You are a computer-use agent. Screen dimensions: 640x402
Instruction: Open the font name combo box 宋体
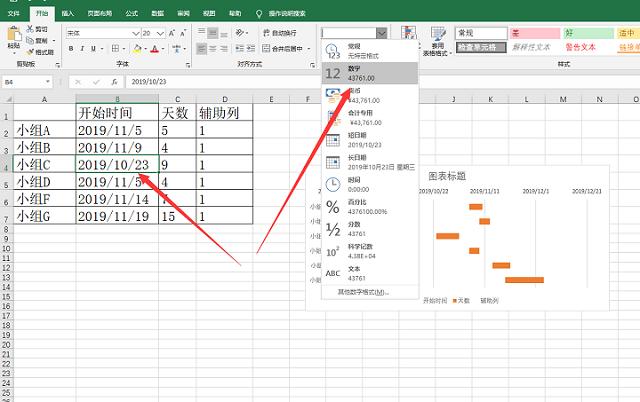(103, 33)
